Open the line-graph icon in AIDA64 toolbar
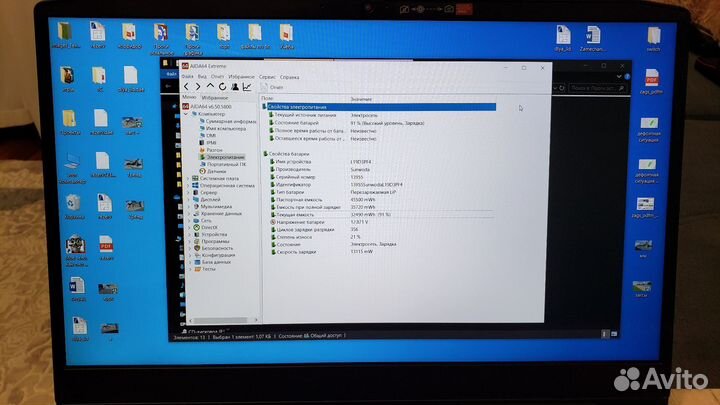This screenshot has width=720, height=405. (x=247, y=86)
